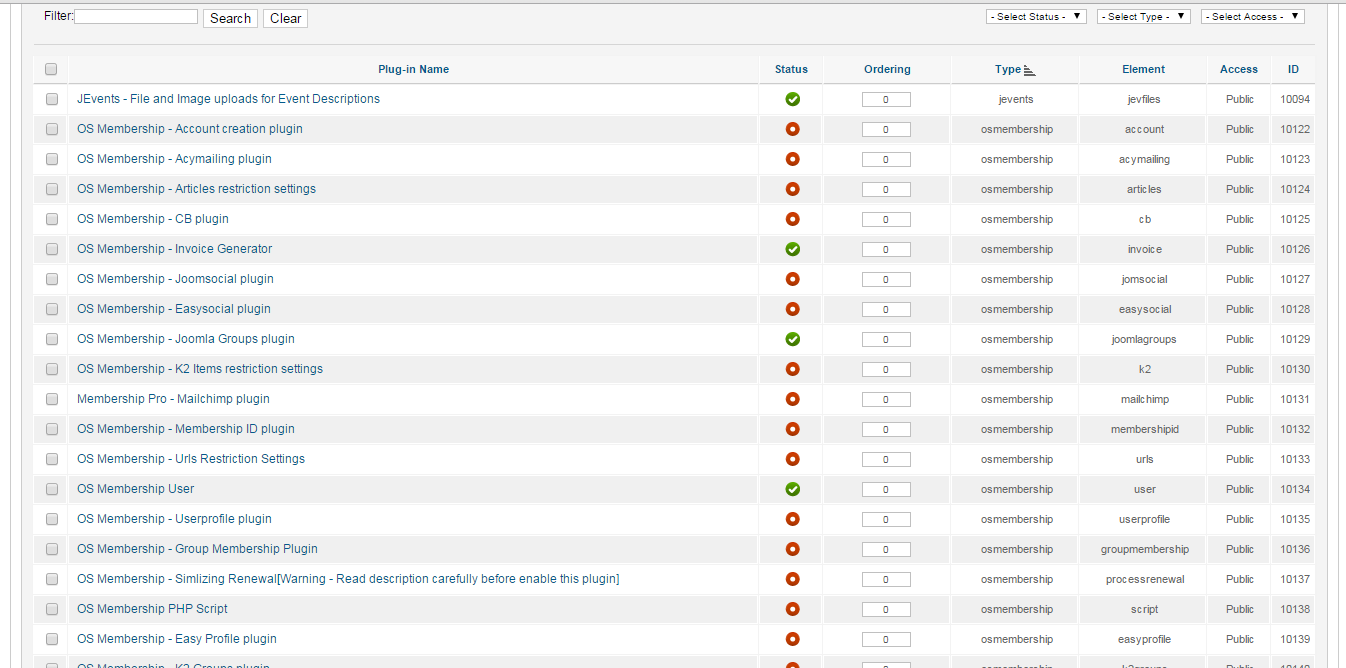
Task: Enable the Easy Profile plugin status icon
Action: coord(792,639)
